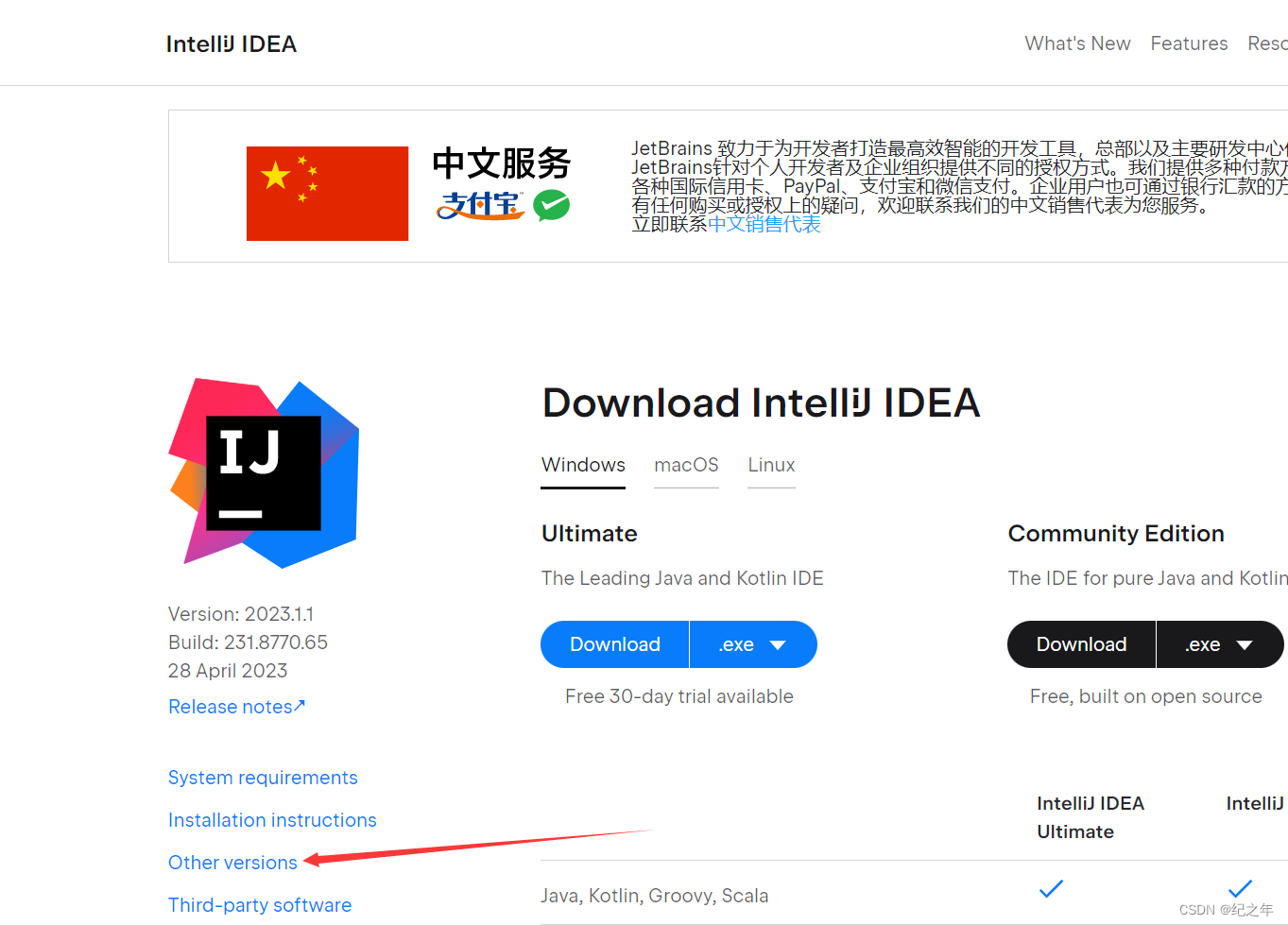The image size is (1288, 925).
Task: Select the Windows platform tab
Action: [583, 465]
